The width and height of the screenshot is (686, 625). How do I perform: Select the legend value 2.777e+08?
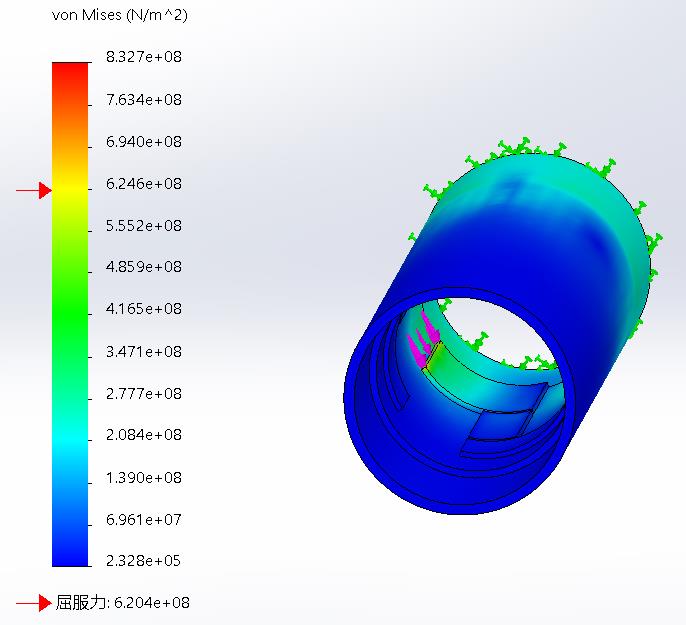(x=144, y=394)
